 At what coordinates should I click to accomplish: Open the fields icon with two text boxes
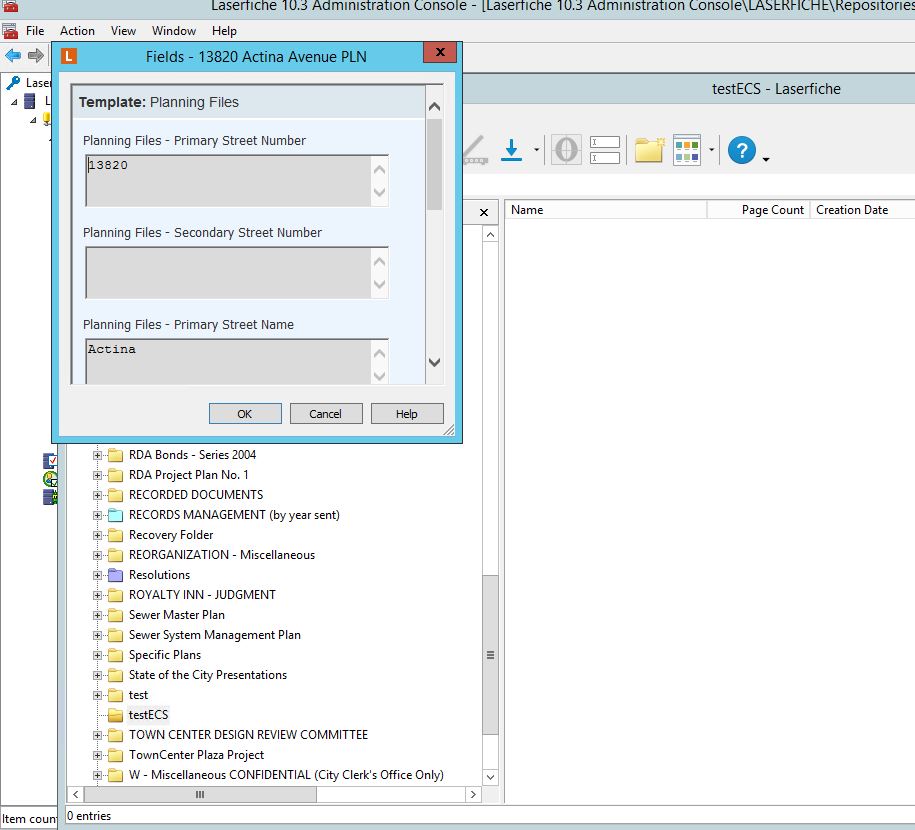pyautogui.click(x=605, y=149)
